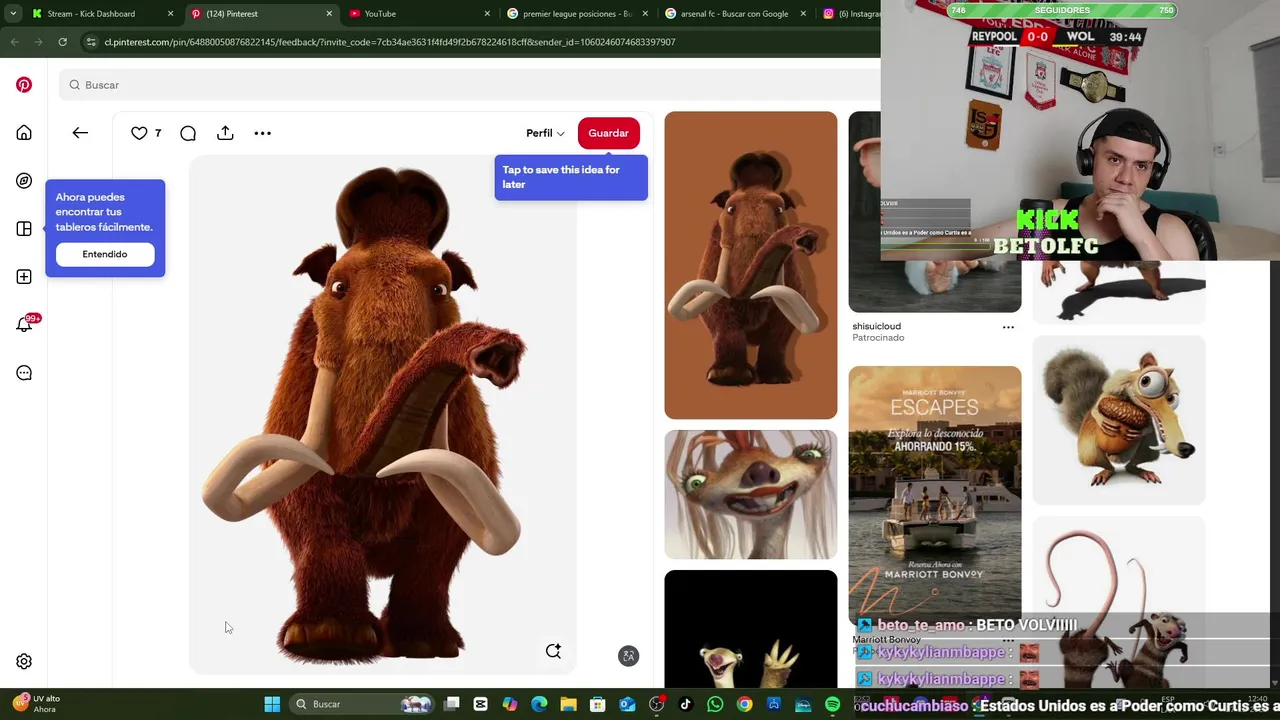Open the Windows Start menu
Image resolution: width=1280 pixels, height=720 pixels.
pos(272,704)
